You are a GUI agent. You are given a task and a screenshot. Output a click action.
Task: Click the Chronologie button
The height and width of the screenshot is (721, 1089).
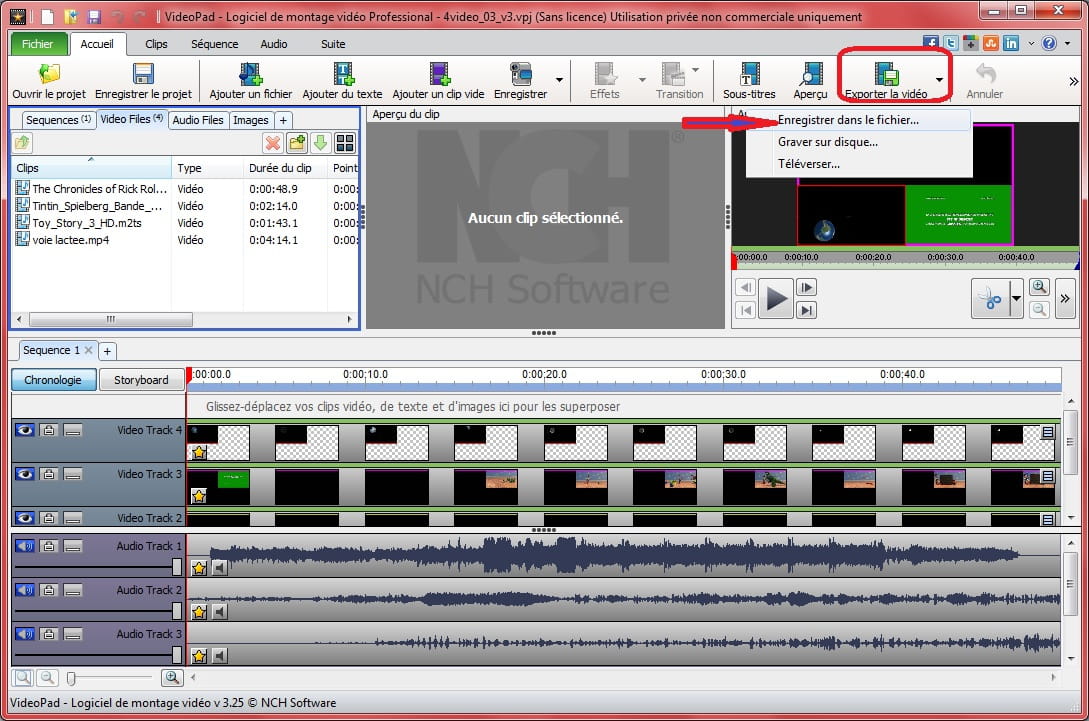coord(53,380)
